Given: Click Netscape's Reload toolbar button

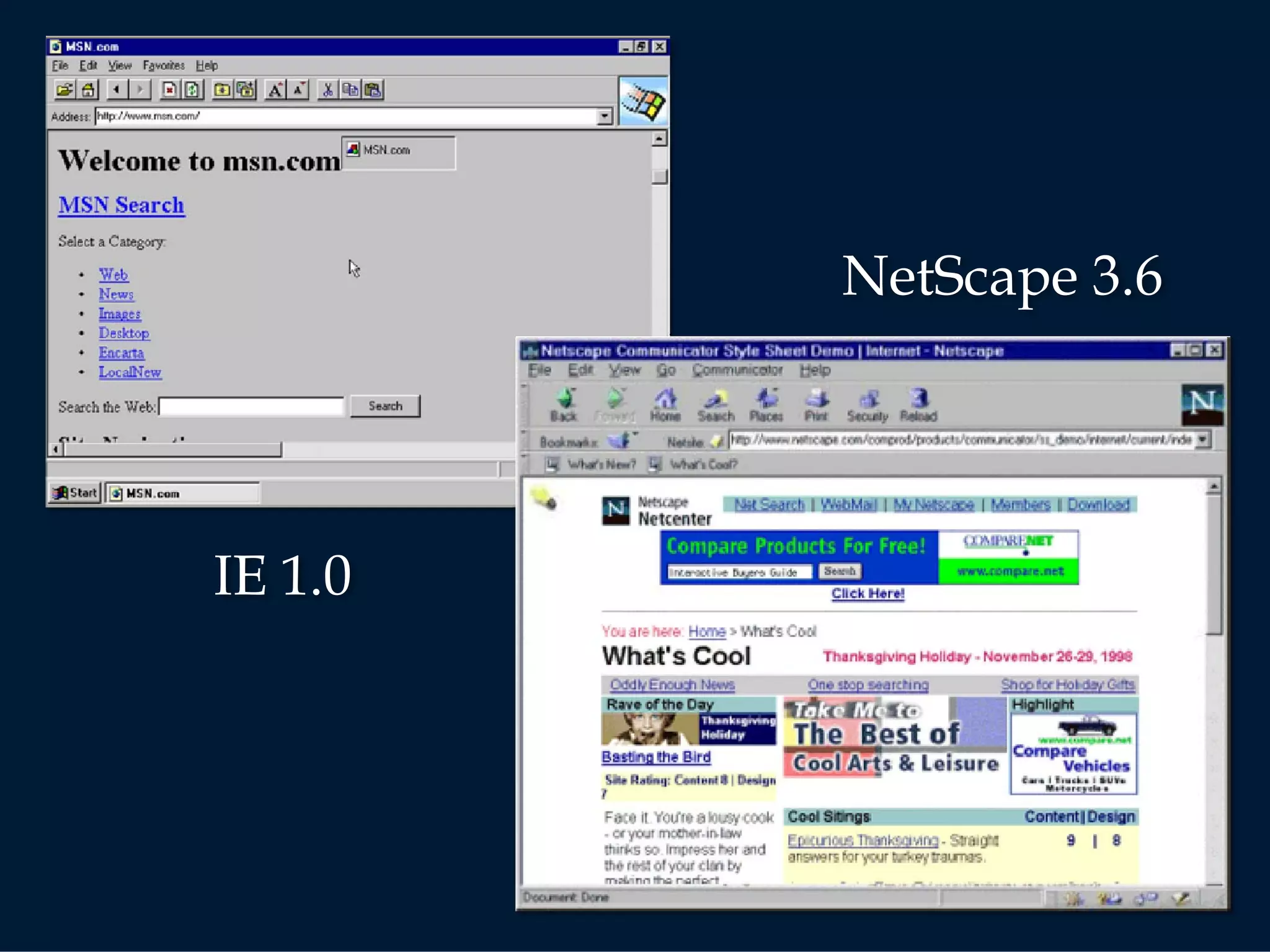Looking at the screenshot, I should click(918, 405).
